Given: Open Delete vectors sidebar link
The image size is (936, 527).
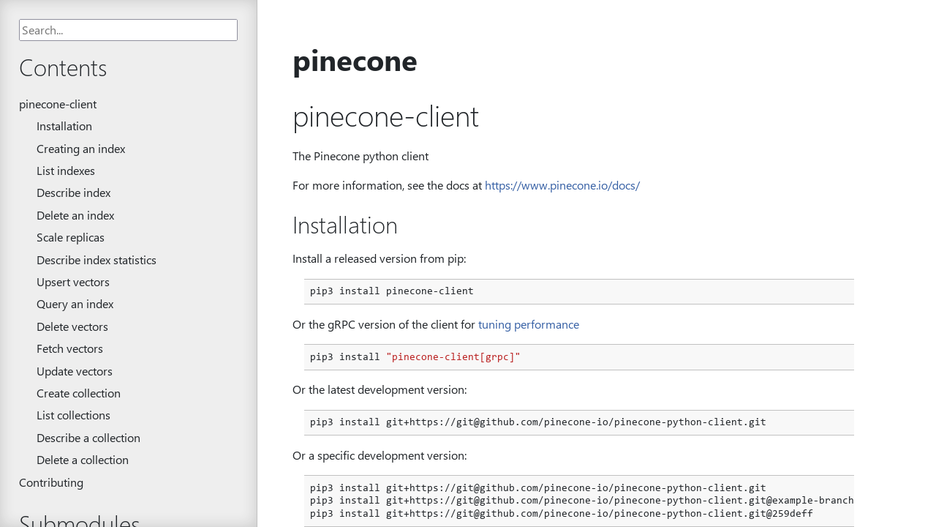Looking at the screenshot, I should pos(72,327).
